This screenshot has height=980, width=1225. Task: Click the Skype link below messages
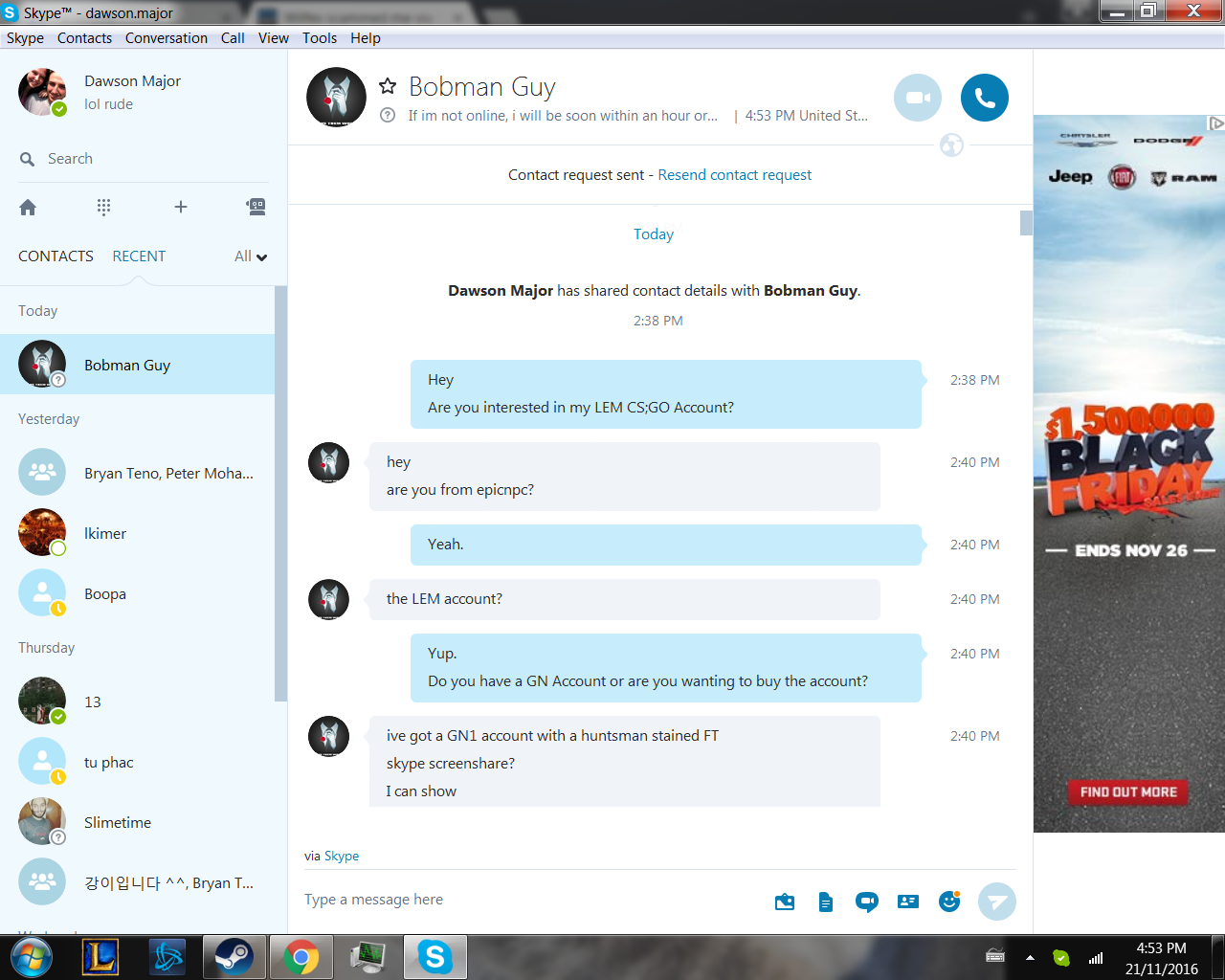[342, 857]
